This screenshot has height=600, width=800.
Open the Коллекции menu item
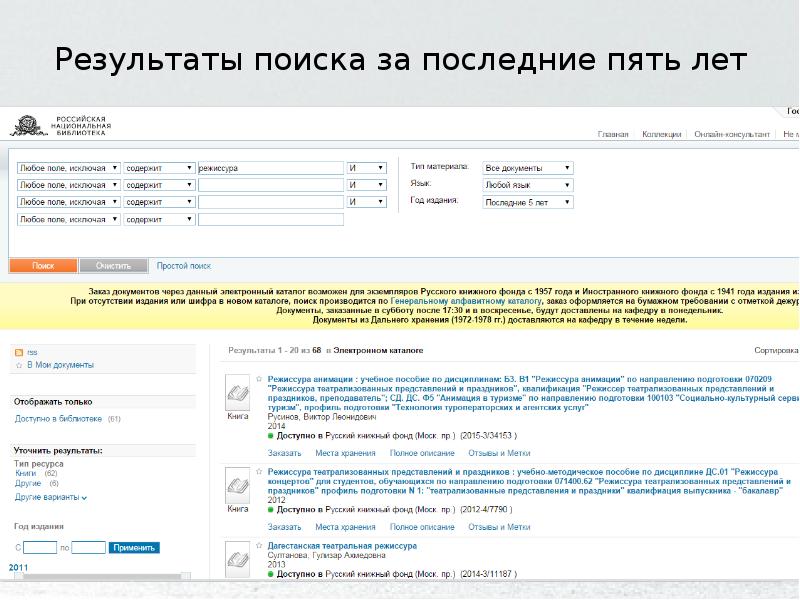(661, 134)
